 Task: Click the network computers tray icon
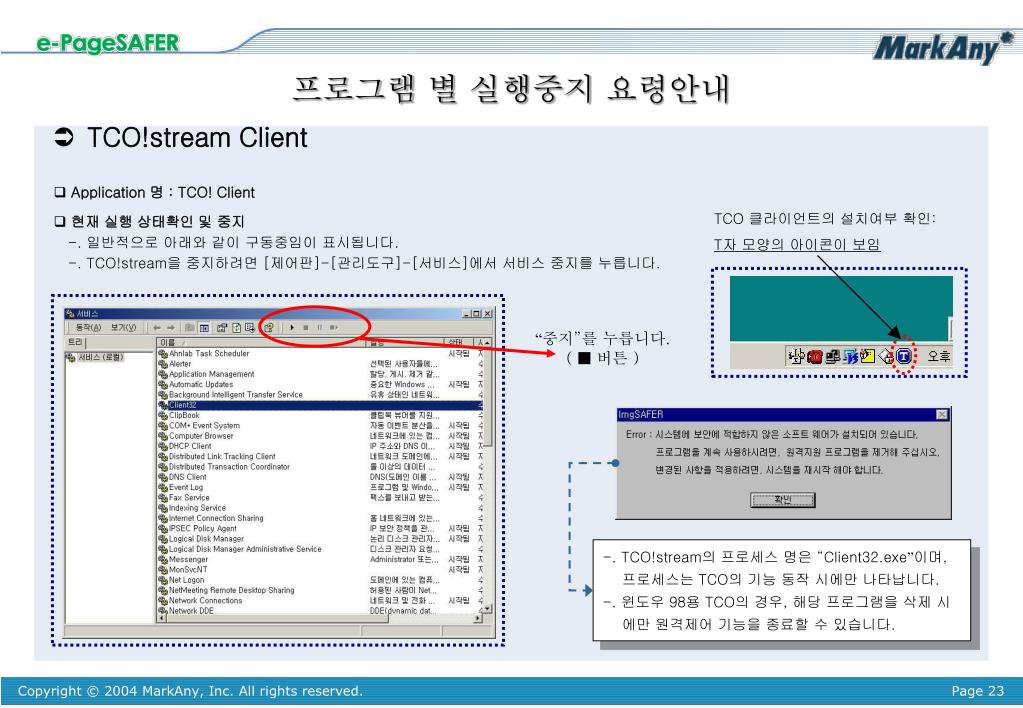832,356
